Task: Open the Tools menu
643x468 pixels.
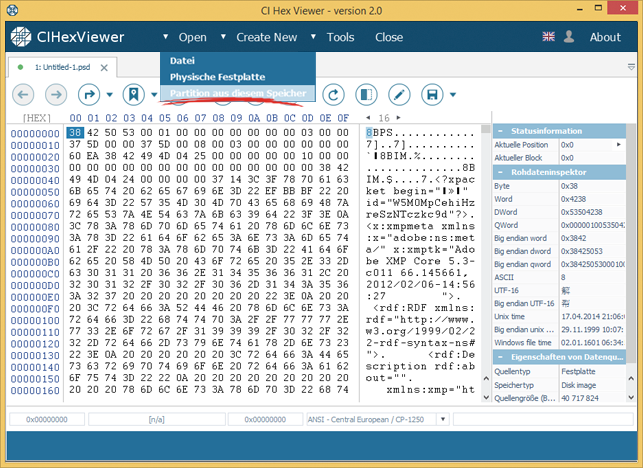Action: pos(340,37)
